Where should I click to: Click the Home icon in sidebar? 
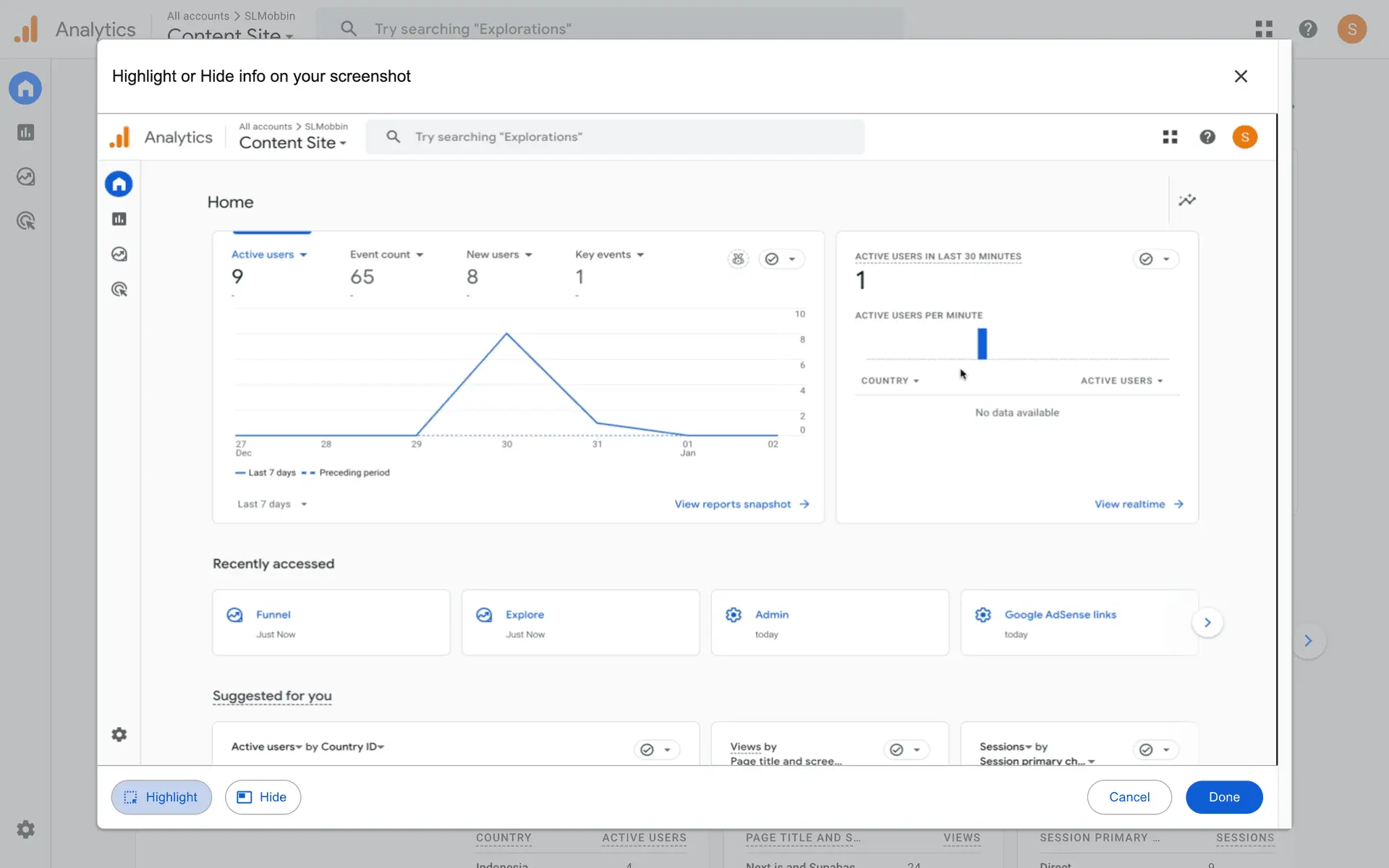tap(119, 184)
